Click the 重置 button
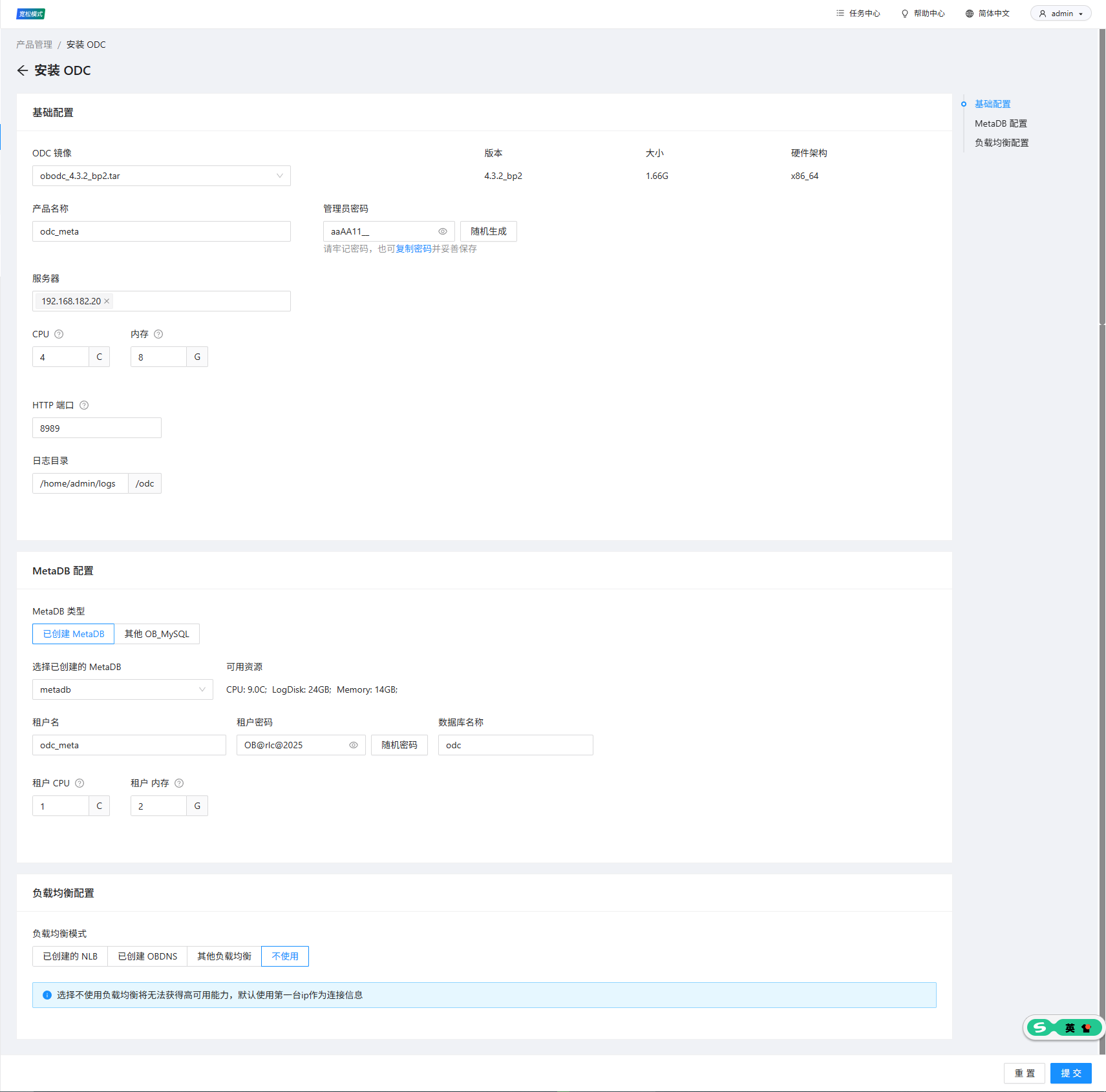The image size is (1106, 1092). click(1025, 1073)
